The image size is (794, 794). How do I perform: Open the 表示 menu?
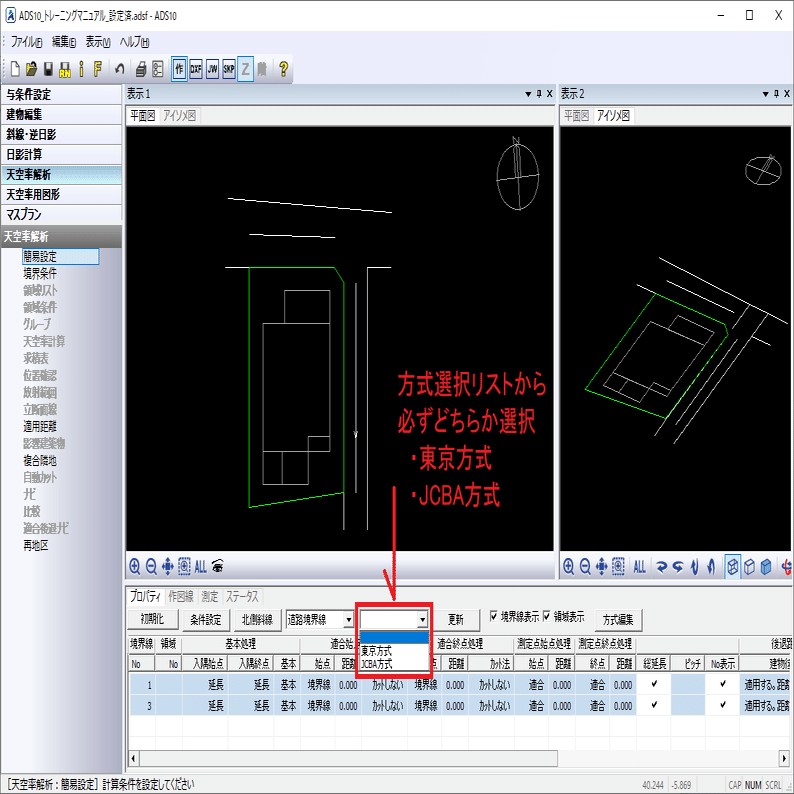(x=98, y=42)
